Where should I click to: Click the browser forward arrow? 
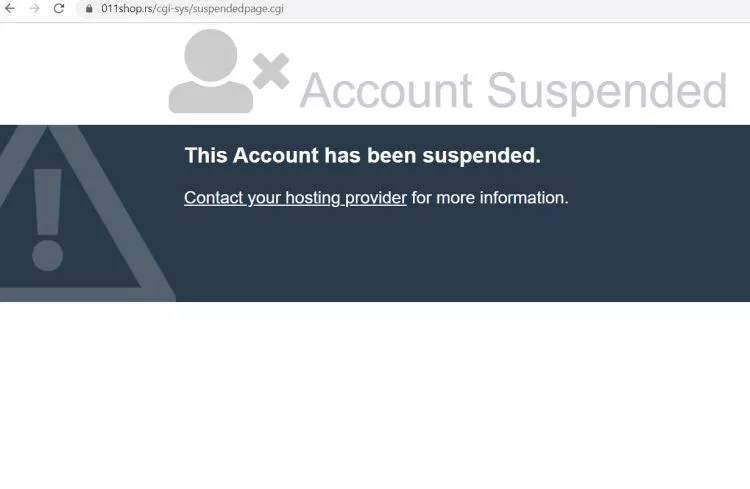coord(34,8)
